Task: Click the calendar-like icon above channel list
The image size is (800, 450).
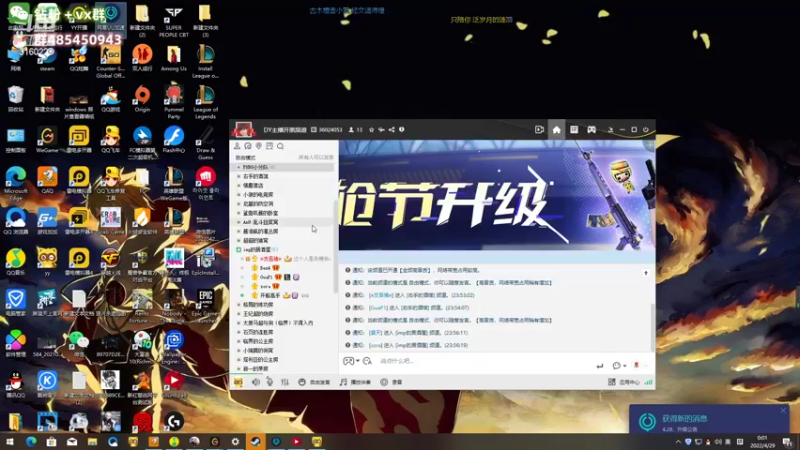Action: 269,146
